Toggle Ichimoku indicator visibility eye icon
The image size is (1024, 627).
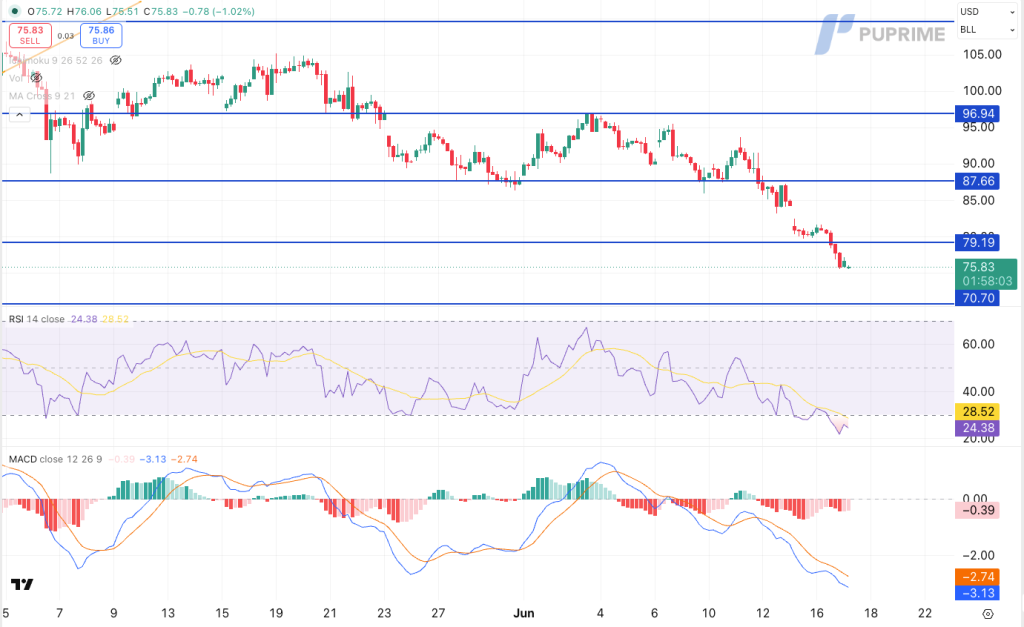(x=116, y=60)
